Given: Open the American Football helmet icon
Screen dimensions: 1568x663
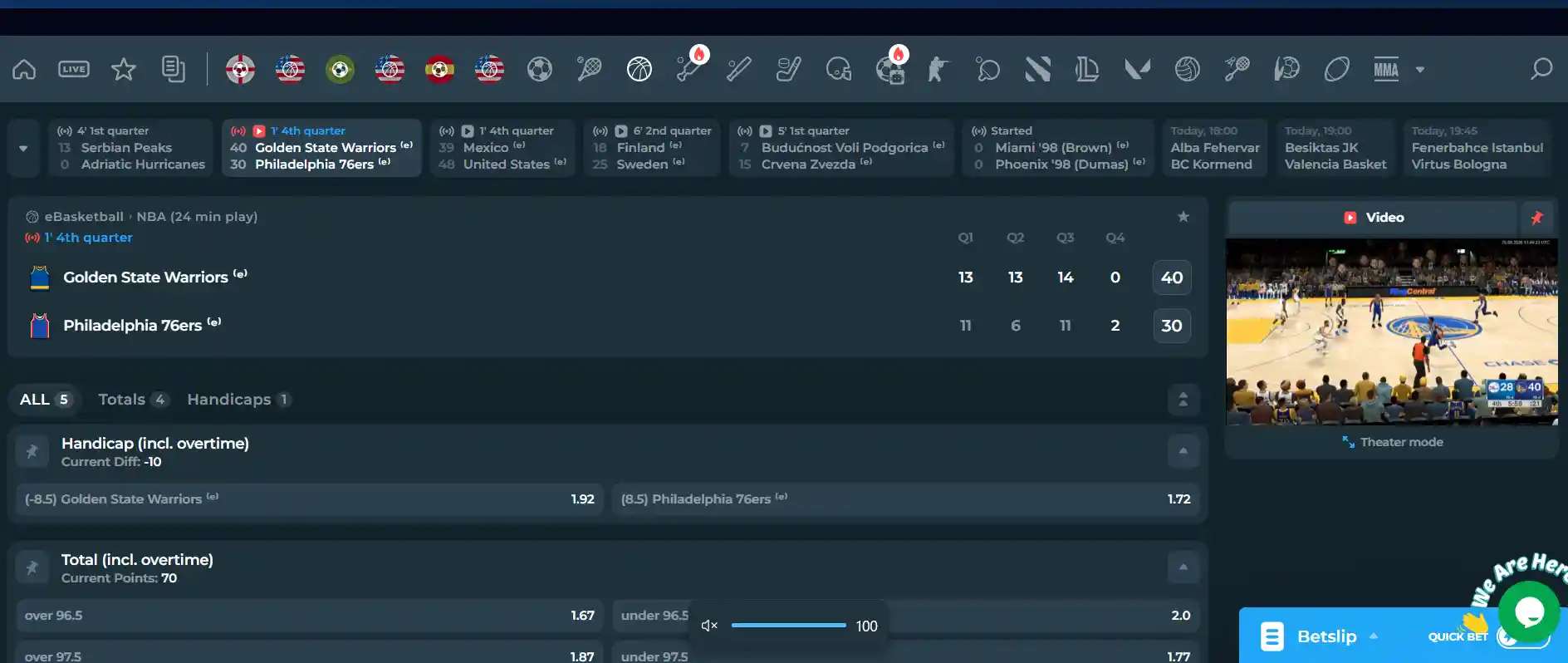Looking at the screenshot, I should 838,69.
